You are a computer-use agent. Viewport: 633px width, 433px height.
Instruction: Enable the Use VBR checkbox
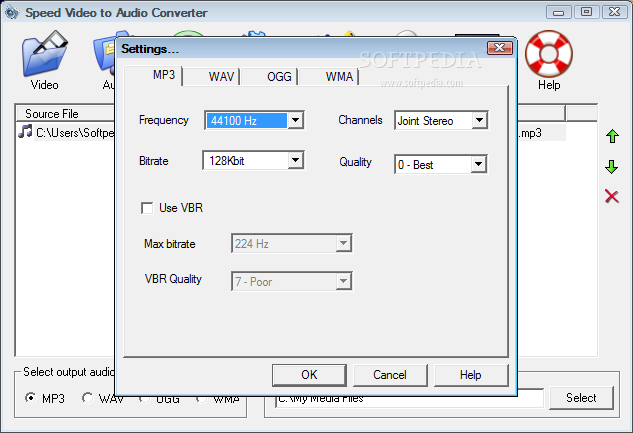147,208
